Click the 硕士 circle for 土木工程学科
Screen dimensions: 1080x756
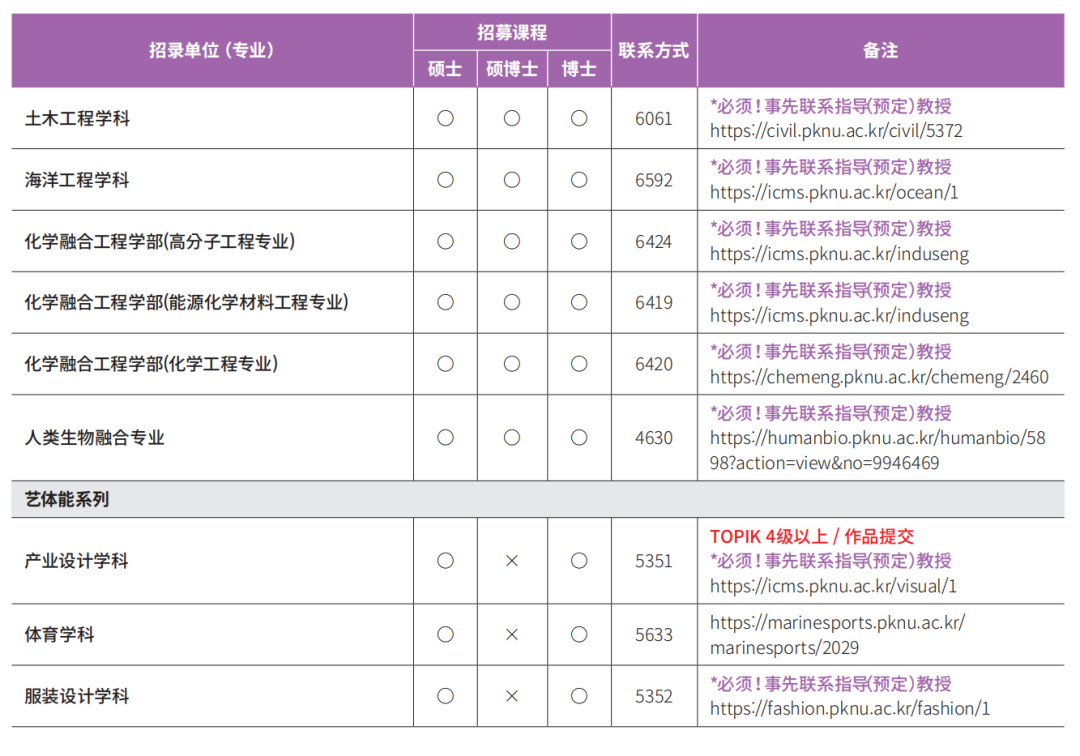(x=445, y=118)
